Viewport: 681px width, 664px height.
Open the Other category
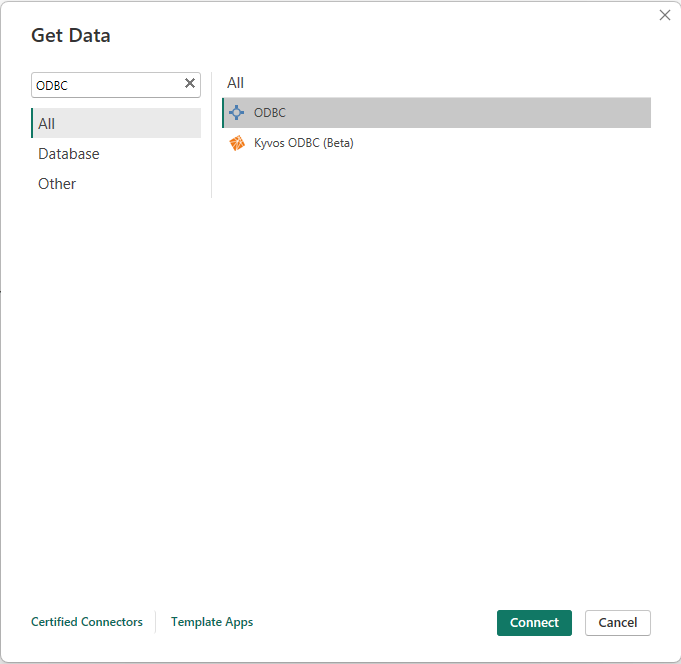57,184
